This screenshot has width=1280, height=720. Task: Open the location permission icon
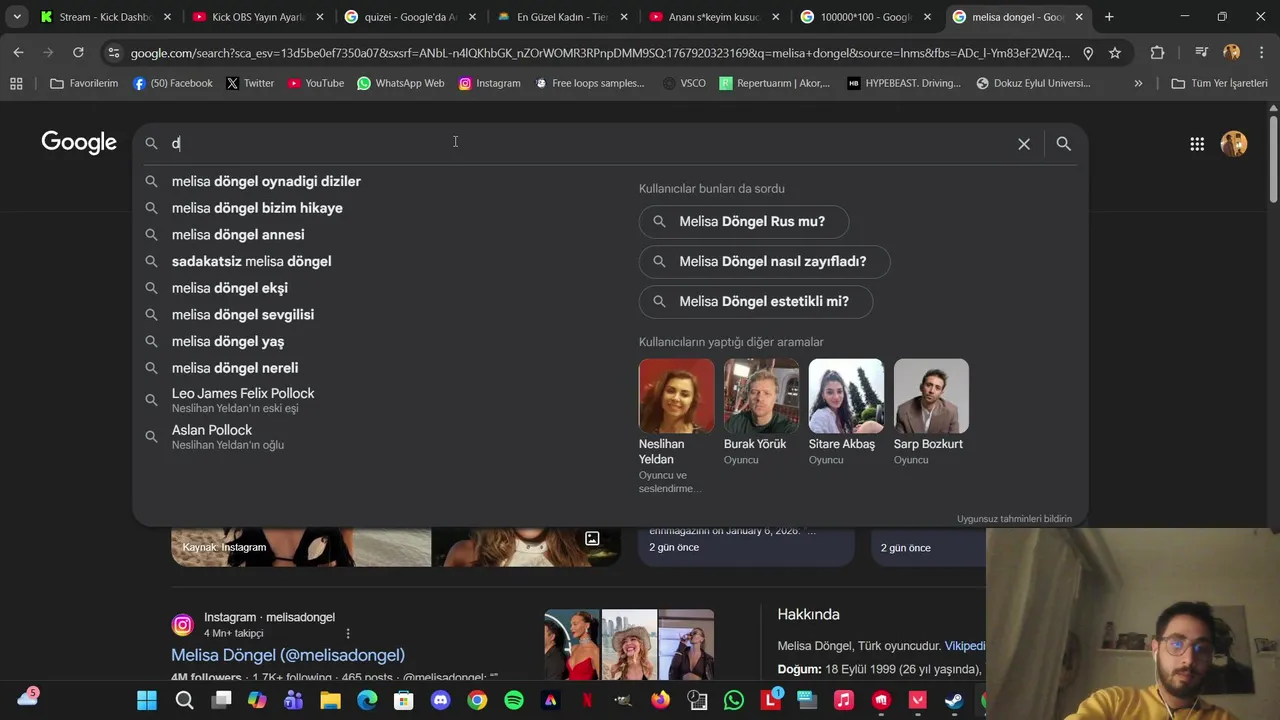tap(1088, 53)
